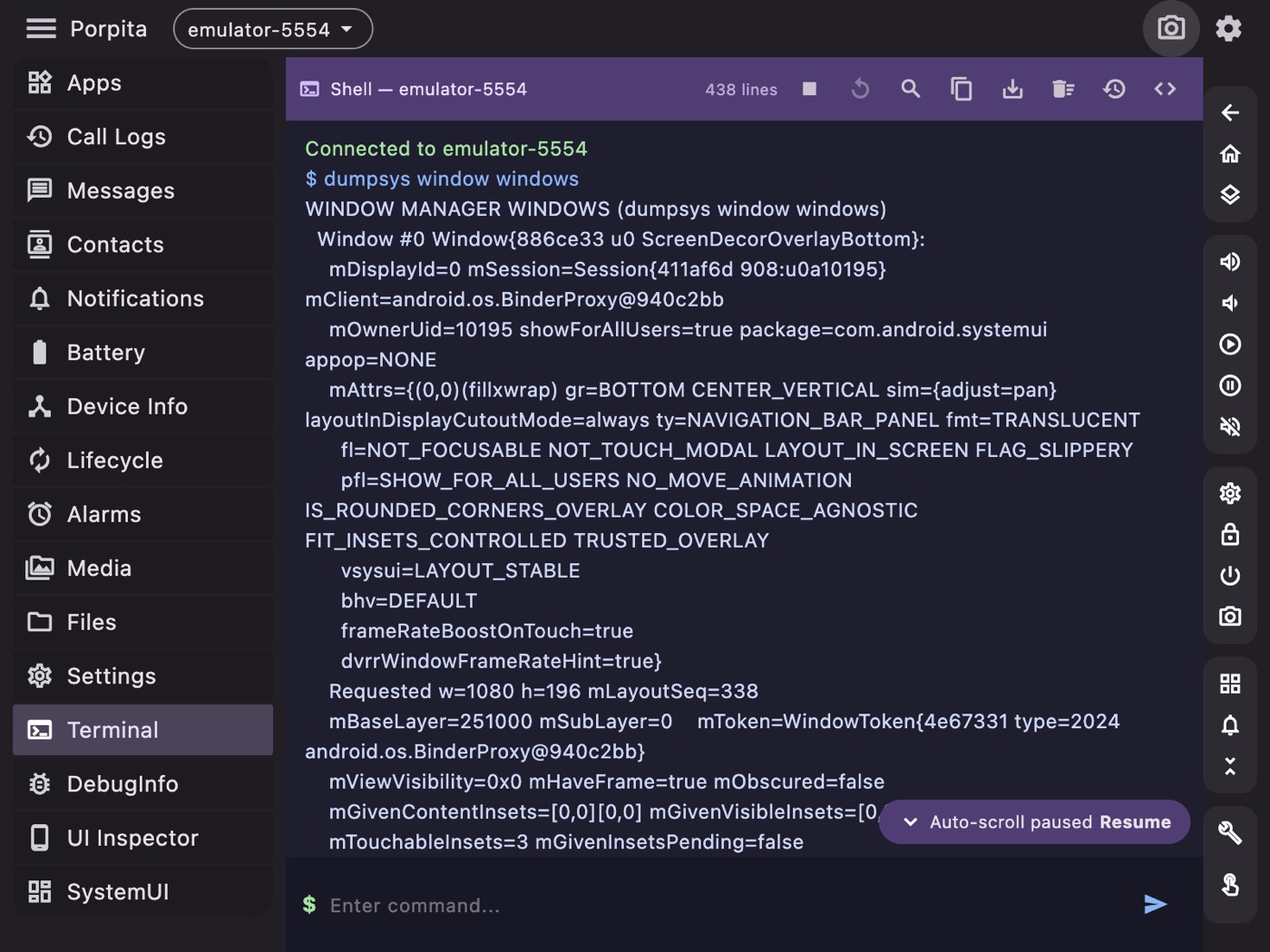The height and width of the screenshot is (952, 1270).
Task: Click the '$ dumpsys window windows' command line
Action: click(x=442, y=179)
